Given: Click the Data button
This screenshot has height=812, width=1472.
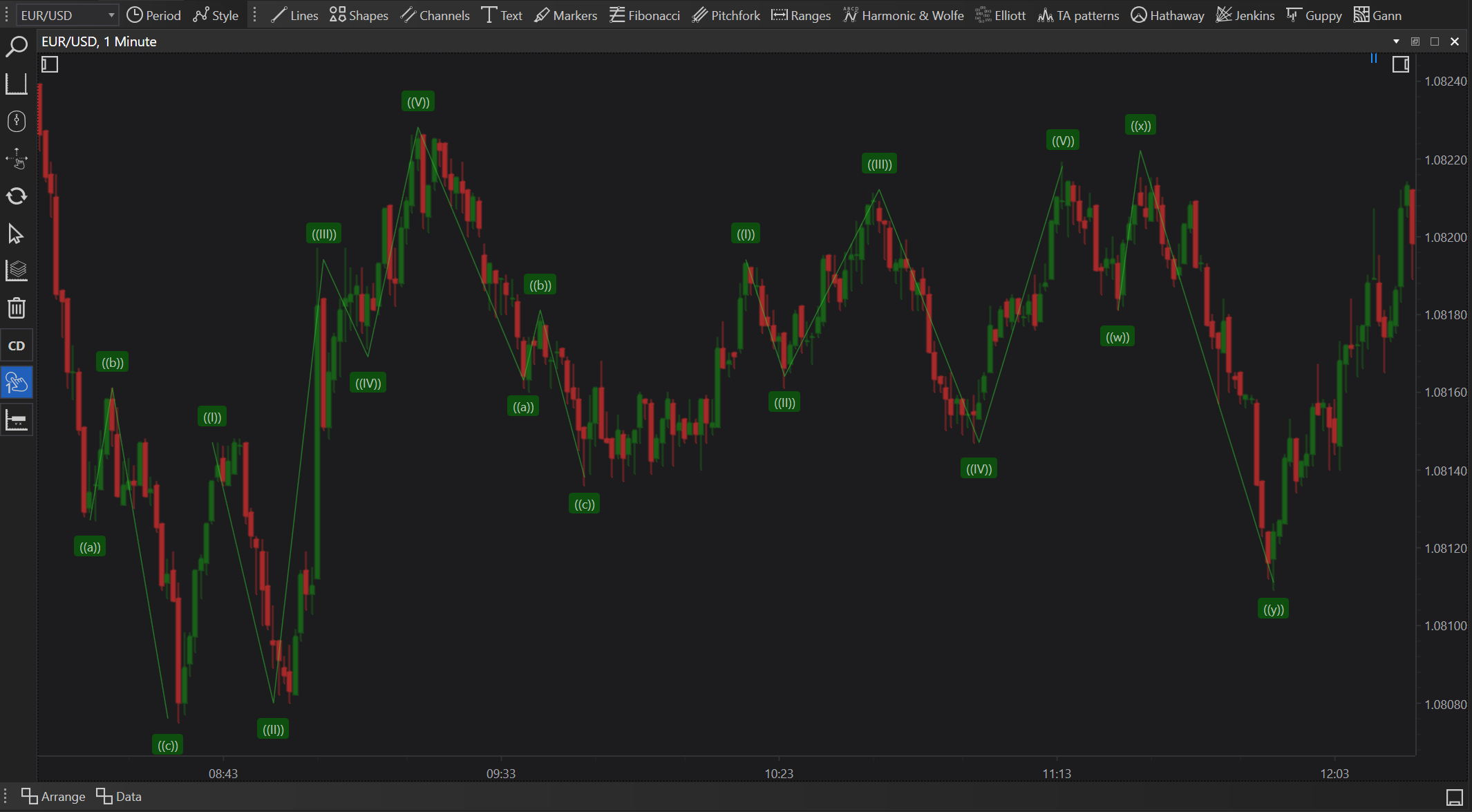Looking at the screenshot, I should [x=119, y=796].
